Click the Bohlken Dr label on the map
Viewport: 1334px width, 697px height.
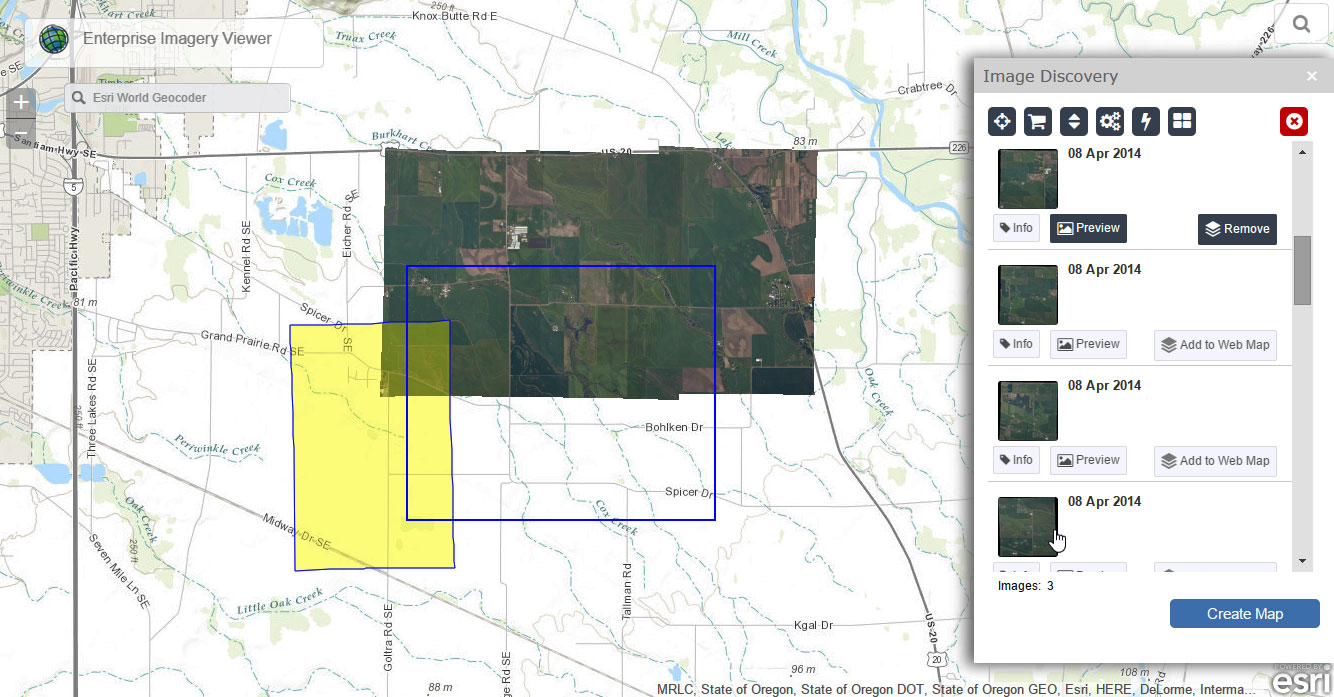click(675, 427)
